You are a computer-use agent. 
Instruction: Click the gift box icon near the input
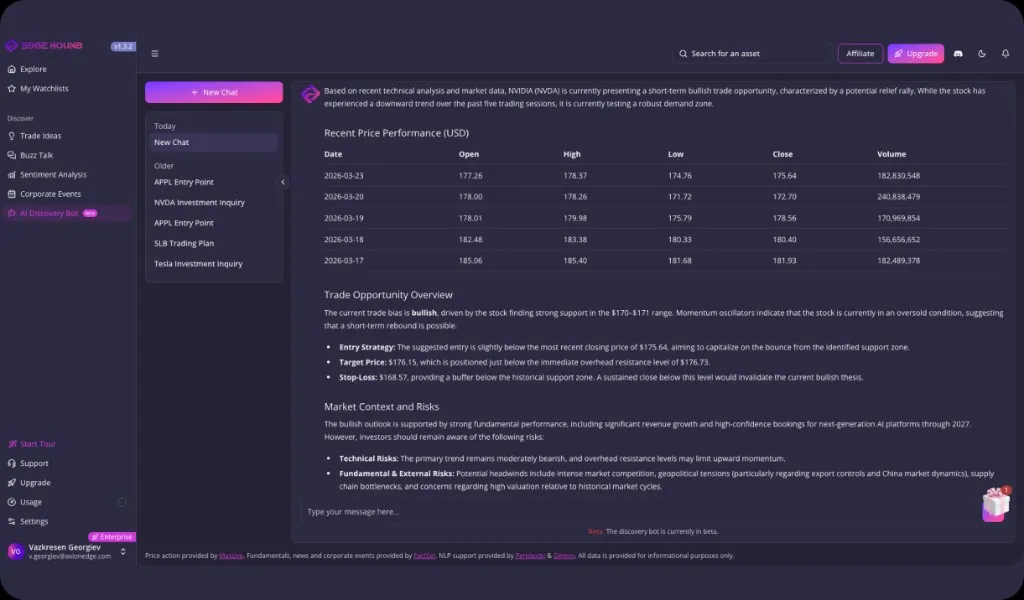(996, 506)
